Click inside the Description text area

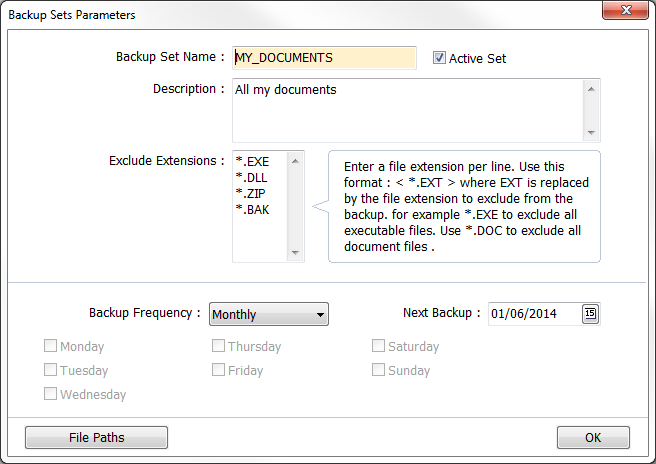coord(407,110)
